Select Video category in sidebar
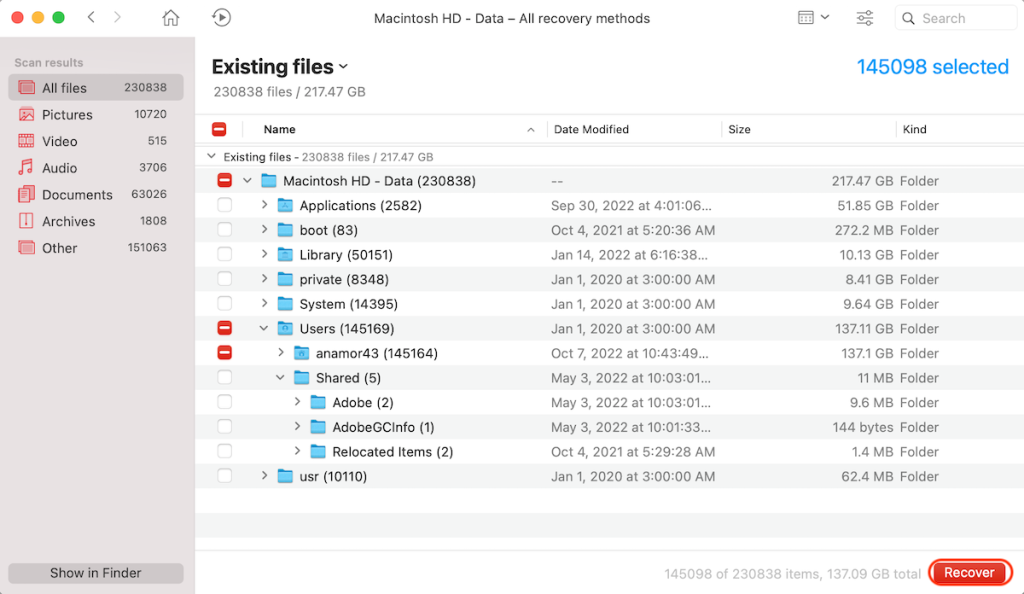 [x=95, y=141]
